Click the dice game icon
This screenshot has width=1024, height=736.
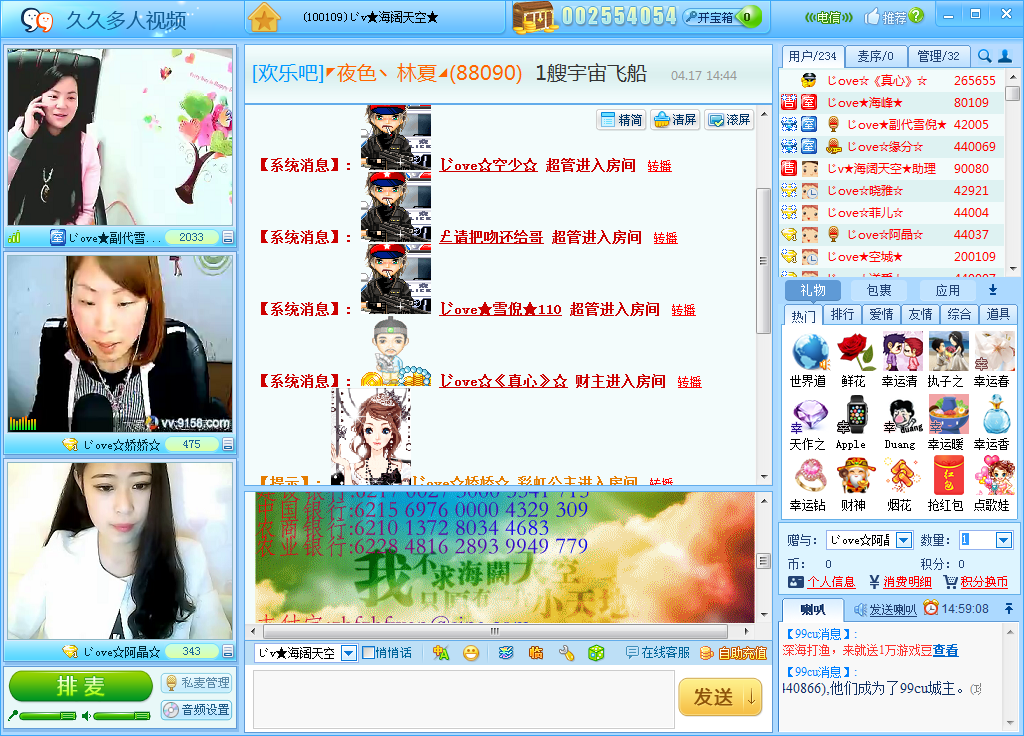[596, 653]
